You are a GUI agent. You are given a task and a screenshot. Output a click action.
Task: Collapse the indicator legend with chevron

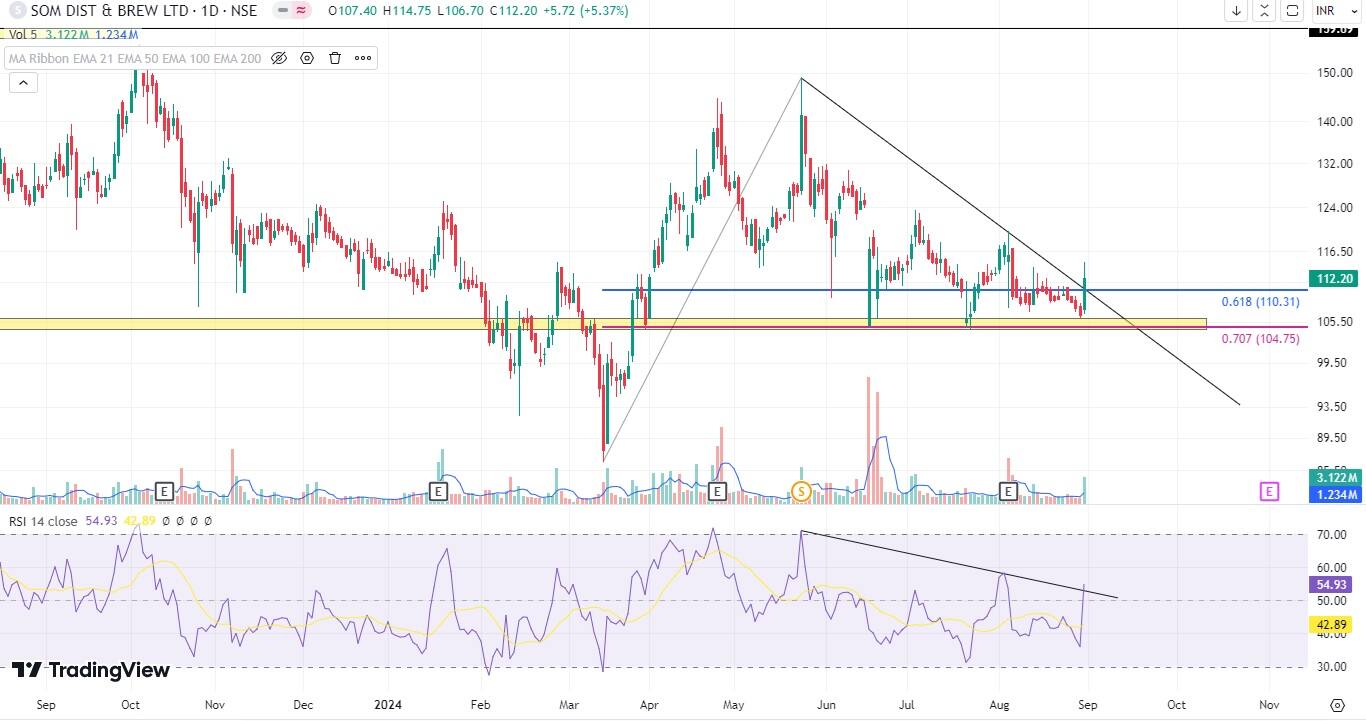[22, 83]
